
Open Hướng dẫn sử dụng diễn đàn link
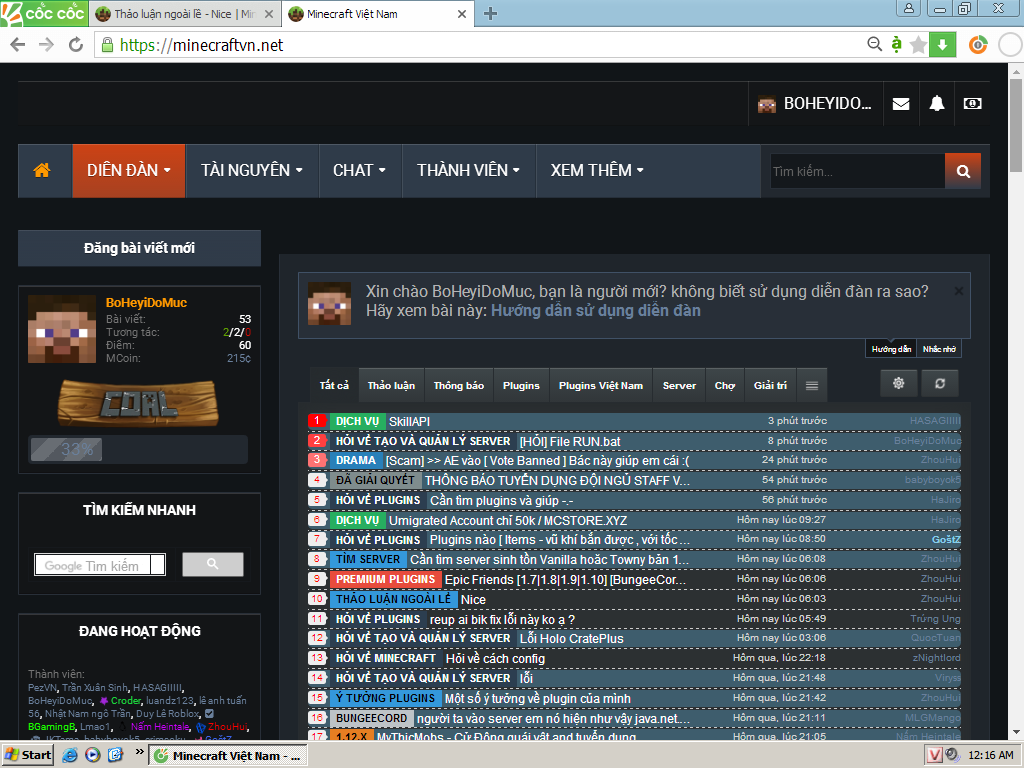[x=596, y=311]
